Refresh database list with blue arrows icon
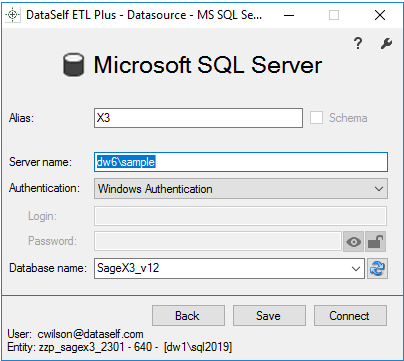This screenshot has width=404, height=361. 377,268
